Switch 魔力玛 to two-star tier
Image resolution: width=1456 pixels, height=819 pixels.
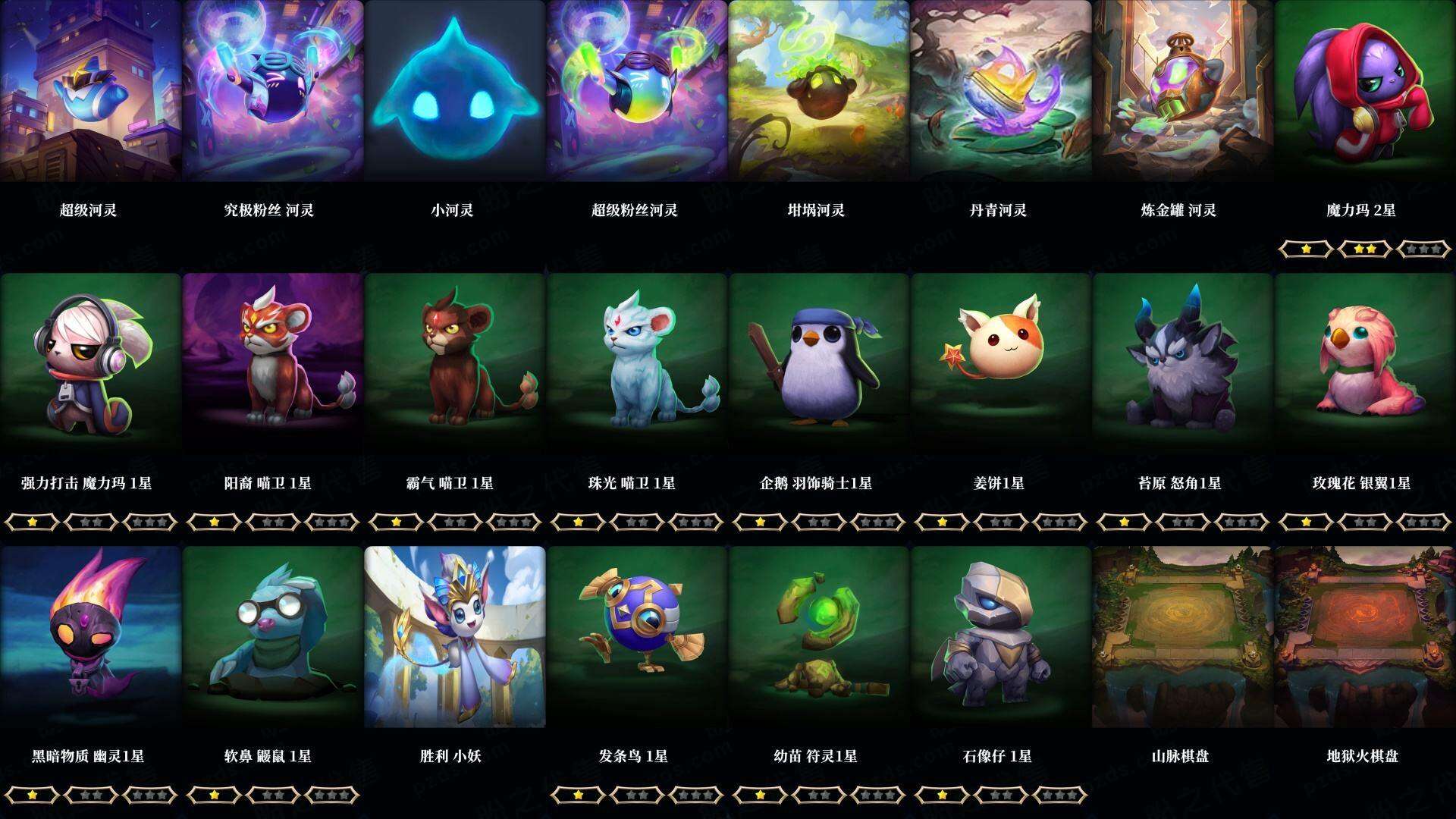[x=1365, y=249]
